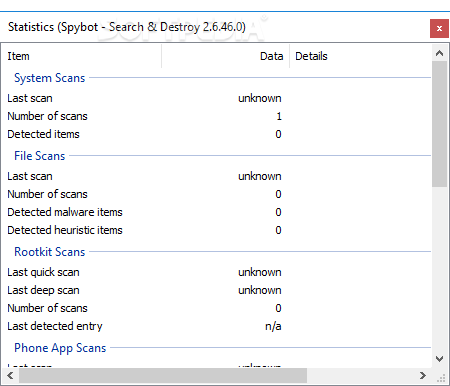Click the '0' value beside Detected items
450x386 pixels.
point(278,134)
